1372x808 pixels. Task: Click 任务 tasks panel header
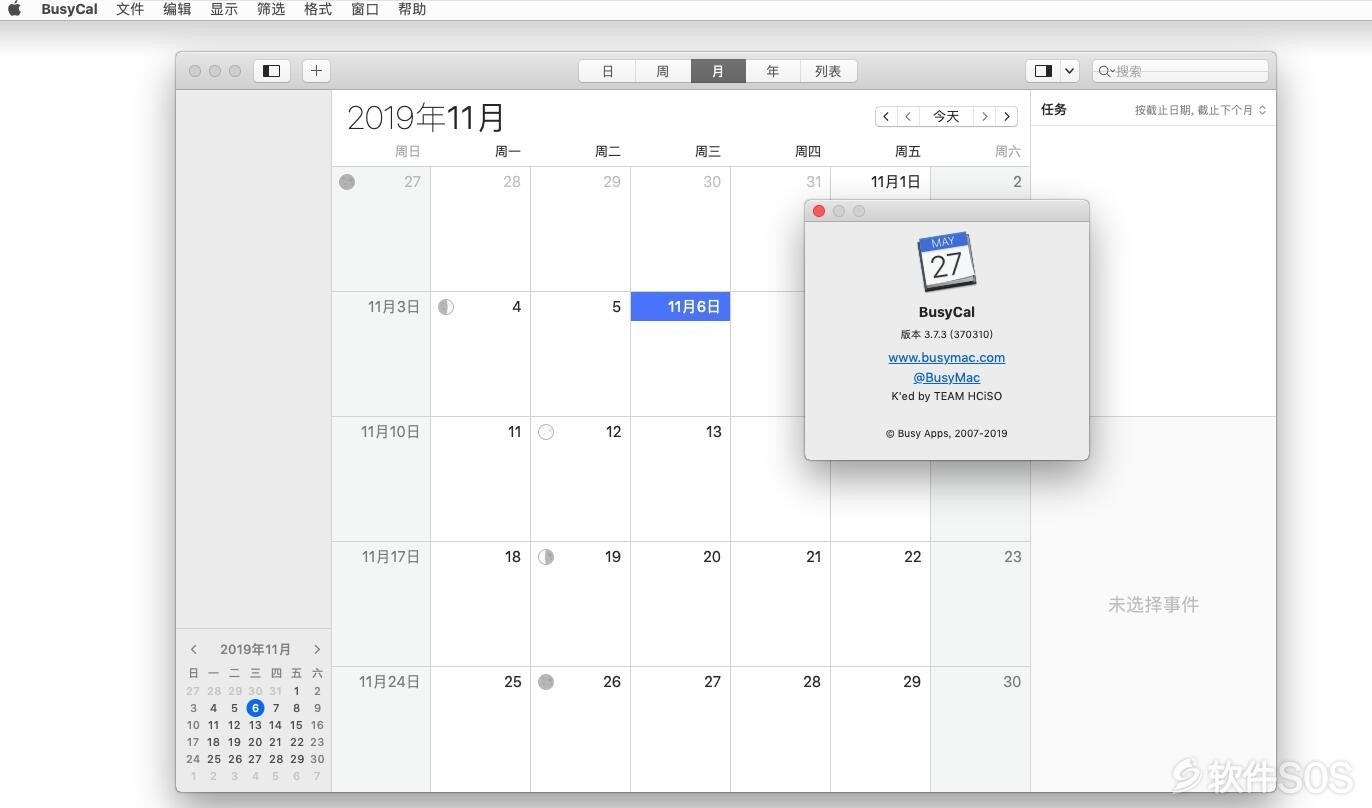click(x=1054, y=109)
